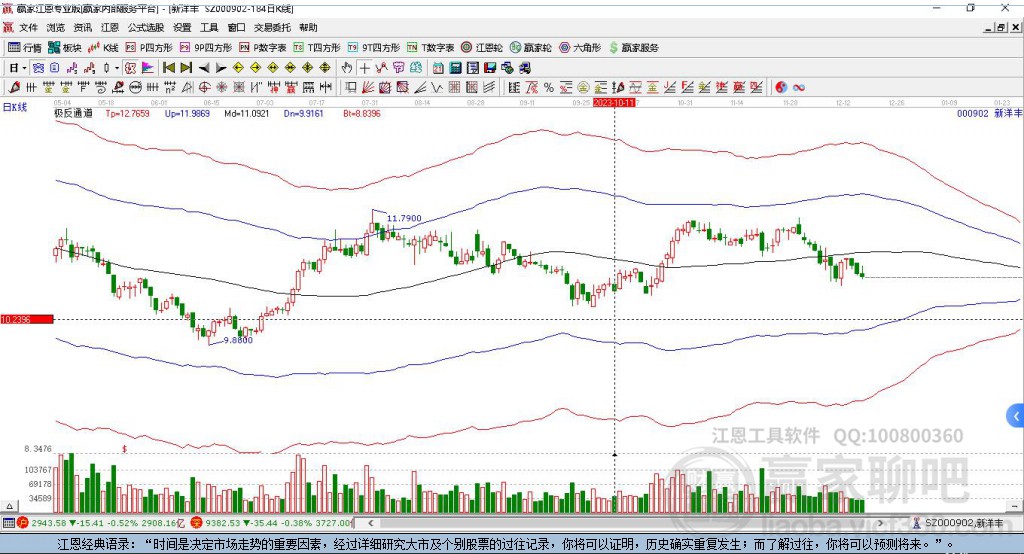Click the 深 Shenzhen index status entry
Image resolution: width=1024 pixels, height=554 pixels.
click(270, 523)
